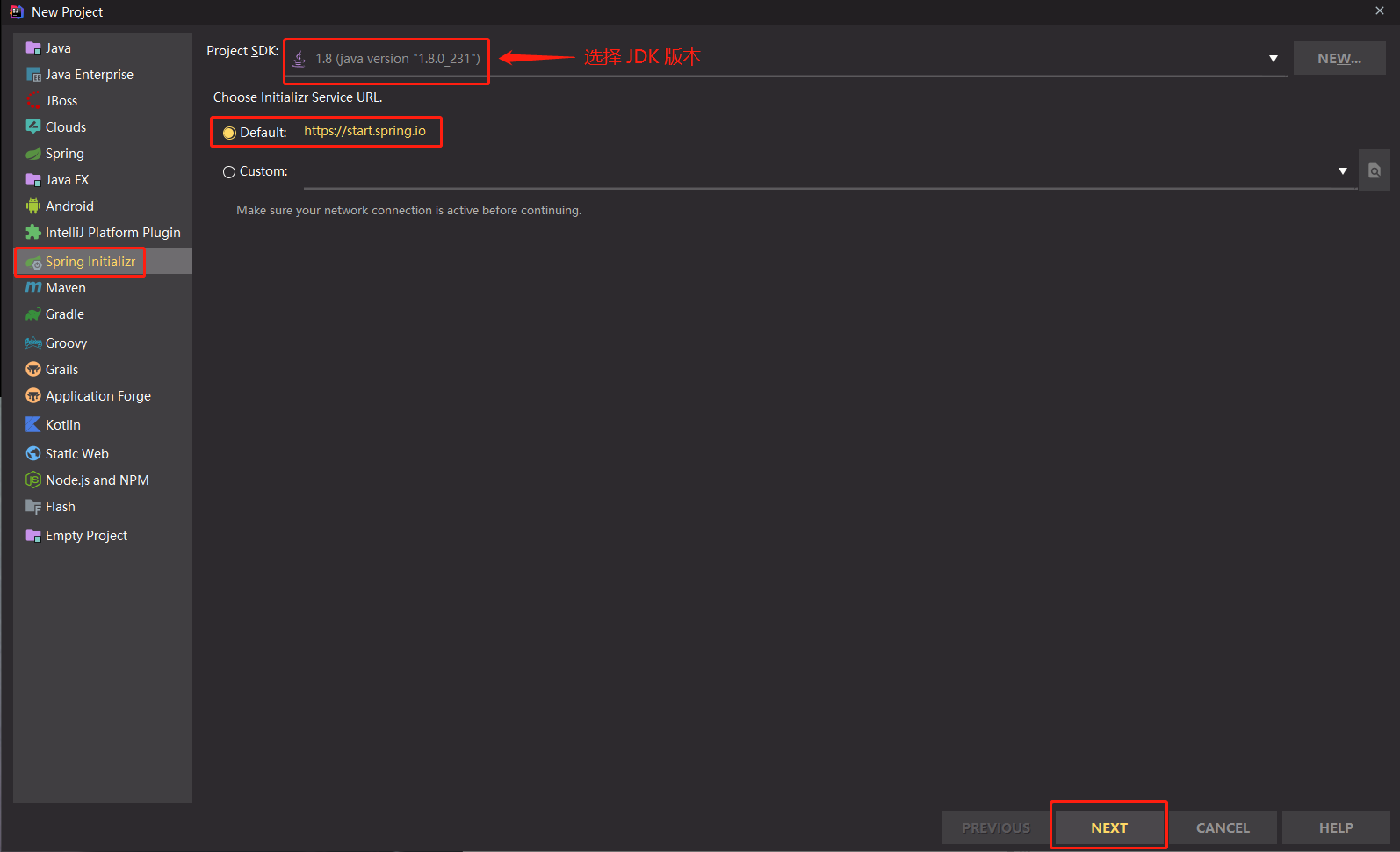The image size is (1400, 852).
Task: Open the Project SDK dropdown arrow
Action: point(1274,59)
